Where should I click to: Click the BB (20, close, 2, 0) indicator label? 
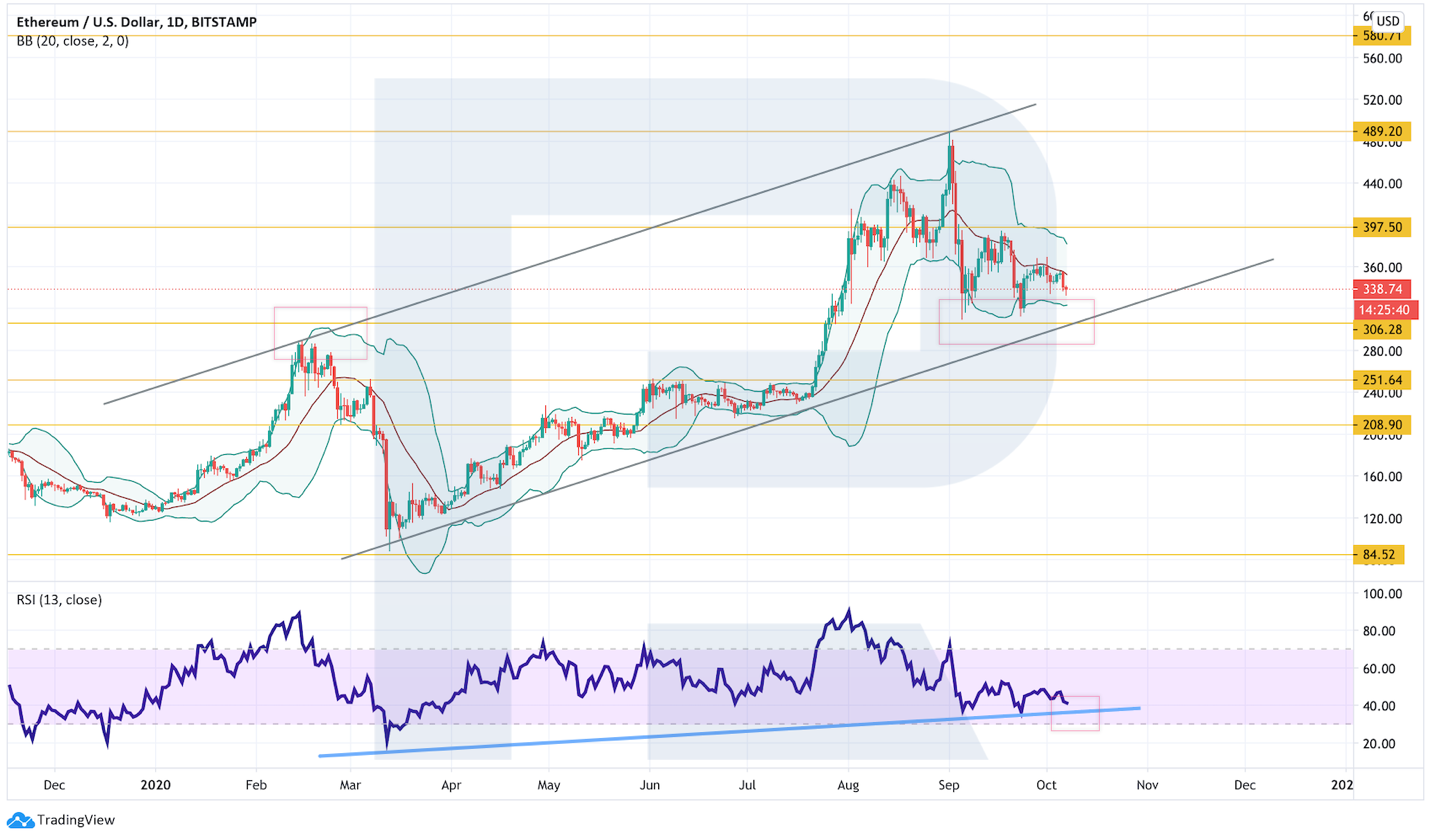point(71,41)
